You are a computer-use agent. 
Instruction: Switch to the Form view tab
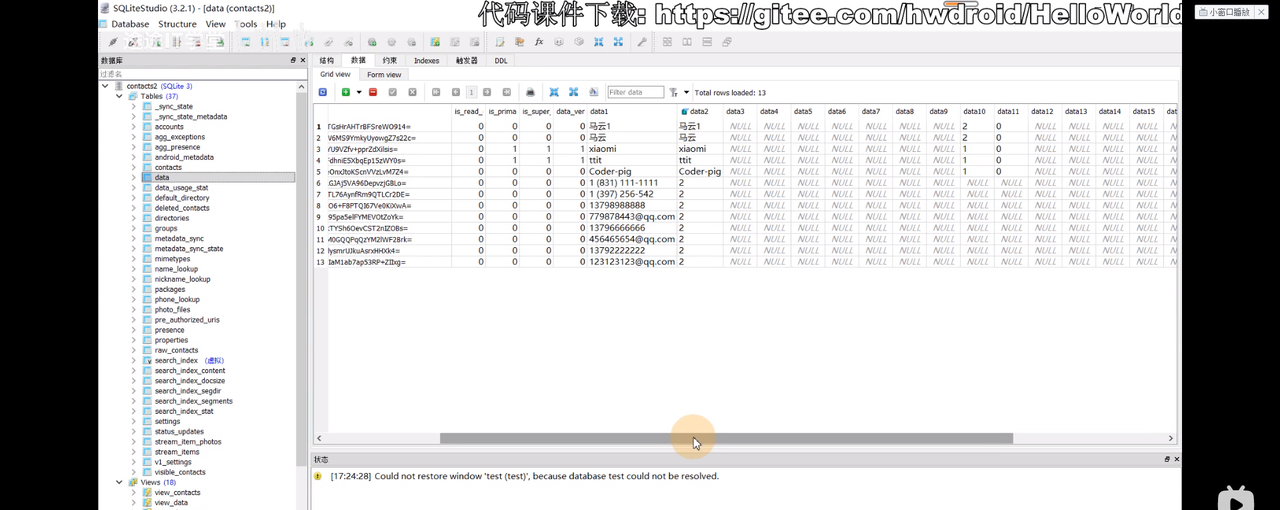[384, 75]
